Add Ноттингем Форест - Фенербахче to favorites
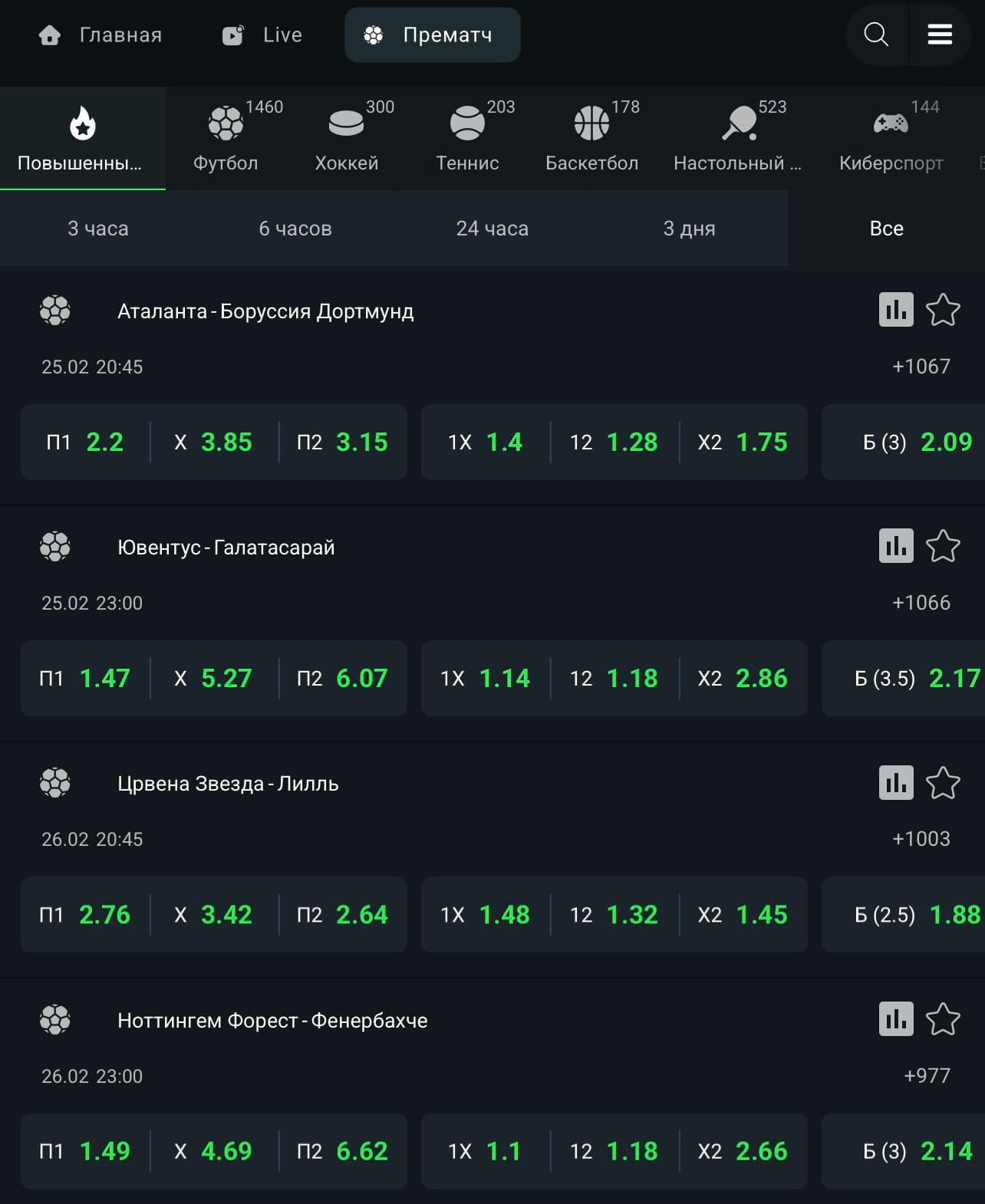This screenshot has width=985, height=1204. [x=943, y=1019]
